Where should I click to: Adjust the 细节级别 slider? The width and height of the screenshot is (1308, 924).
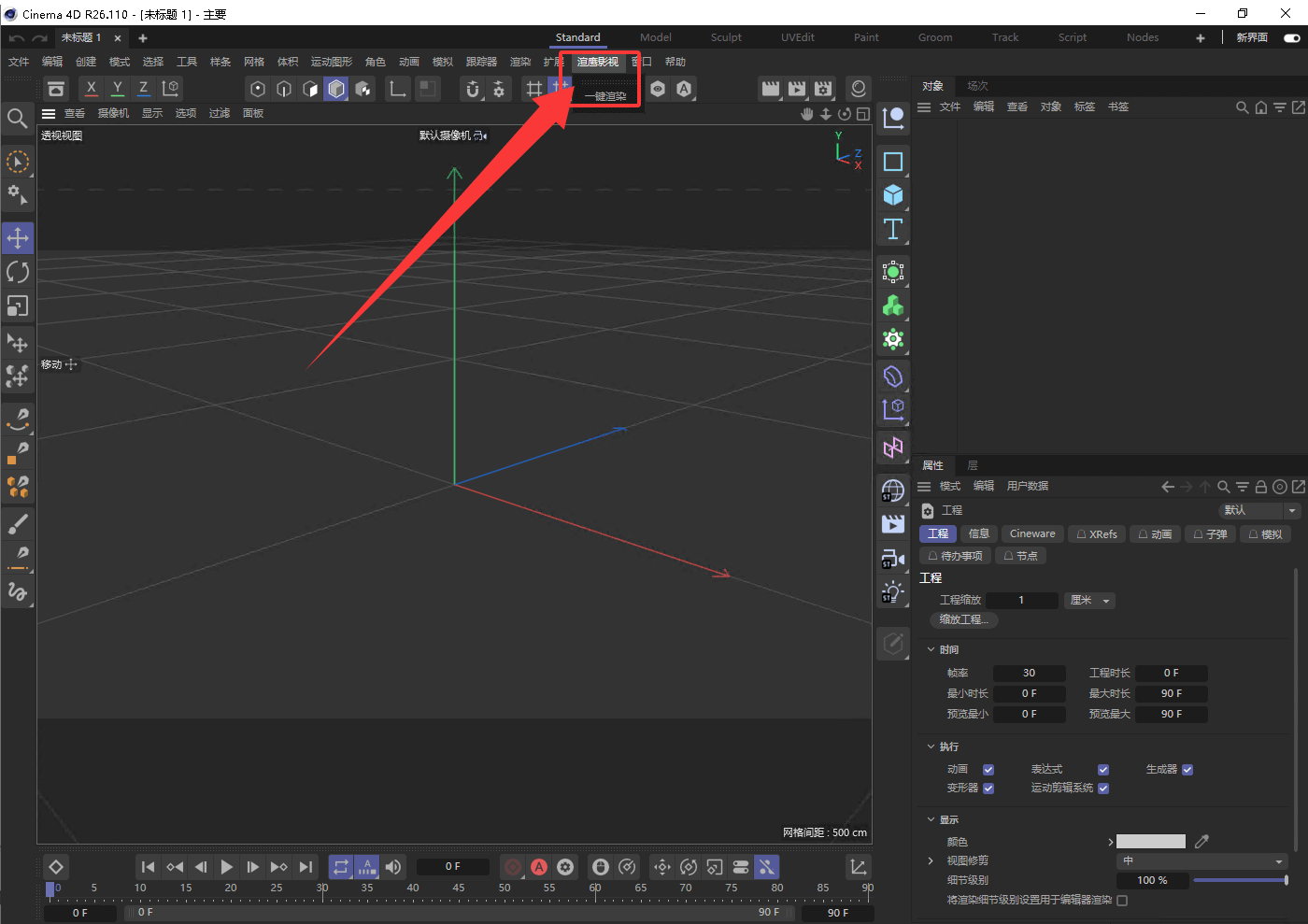click(x=1239, y=880)
